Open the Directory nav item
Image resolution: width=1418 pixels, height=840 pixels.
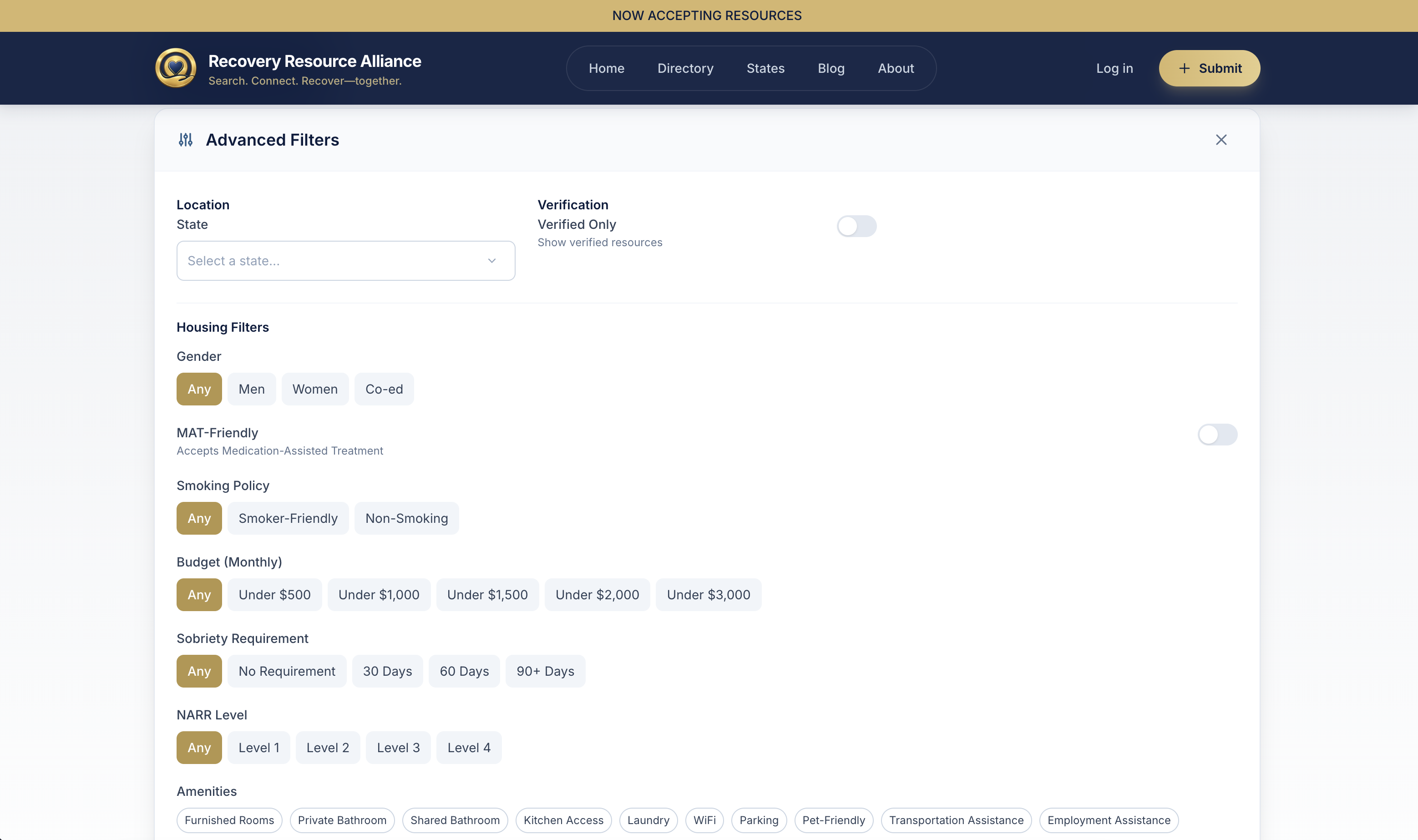click(x=685, y=69)
